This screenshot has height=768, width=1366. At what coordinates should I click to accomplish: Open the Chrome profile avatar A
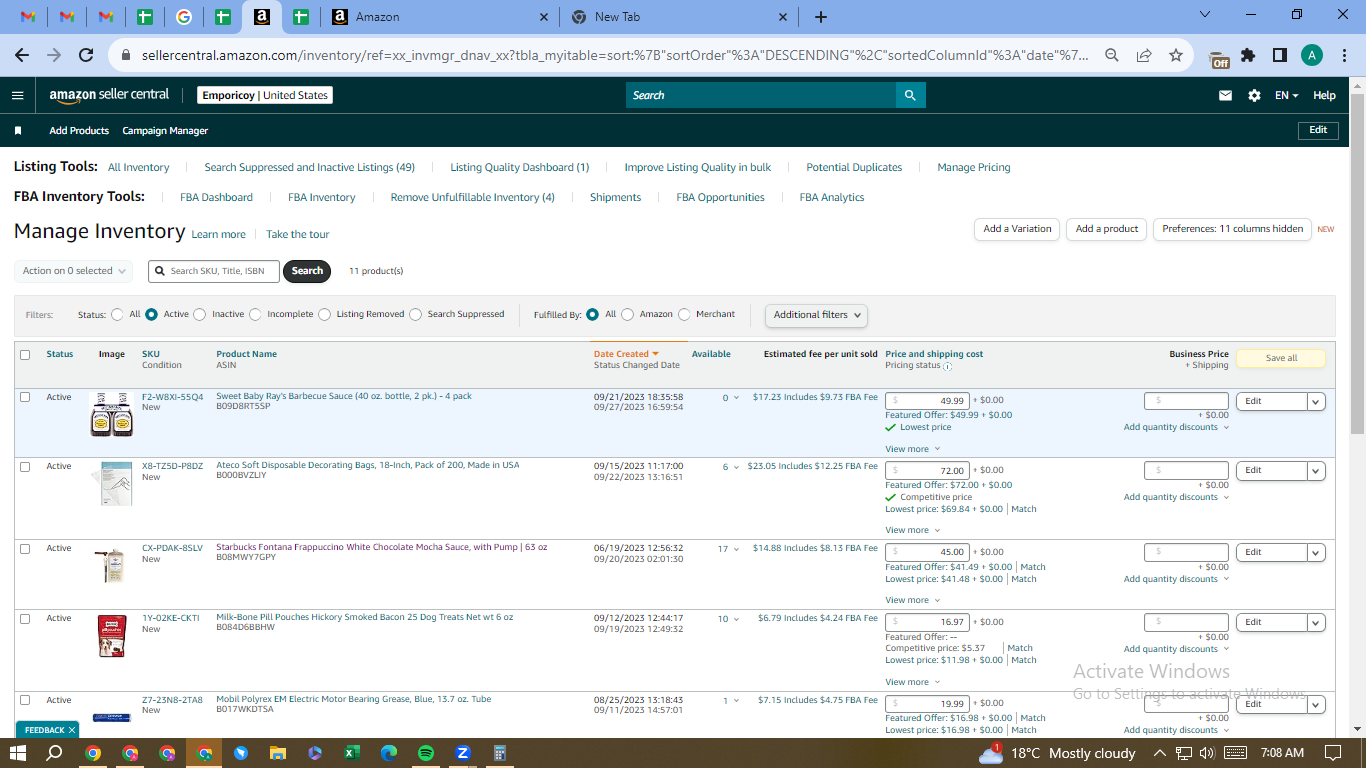click(x=1312, y=56)
